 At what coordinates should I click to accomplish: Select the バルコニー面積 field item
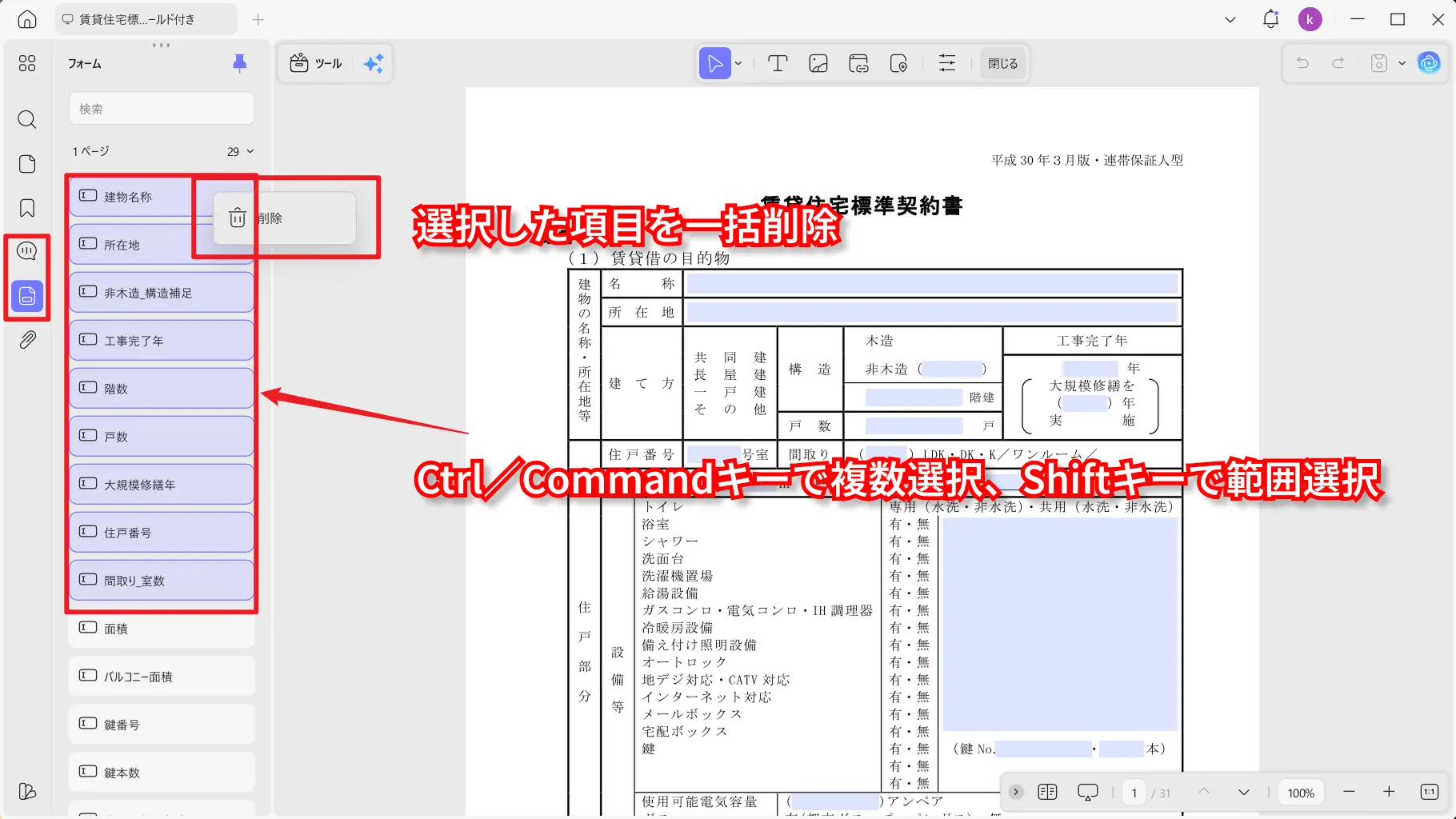[x=162, y=677]
